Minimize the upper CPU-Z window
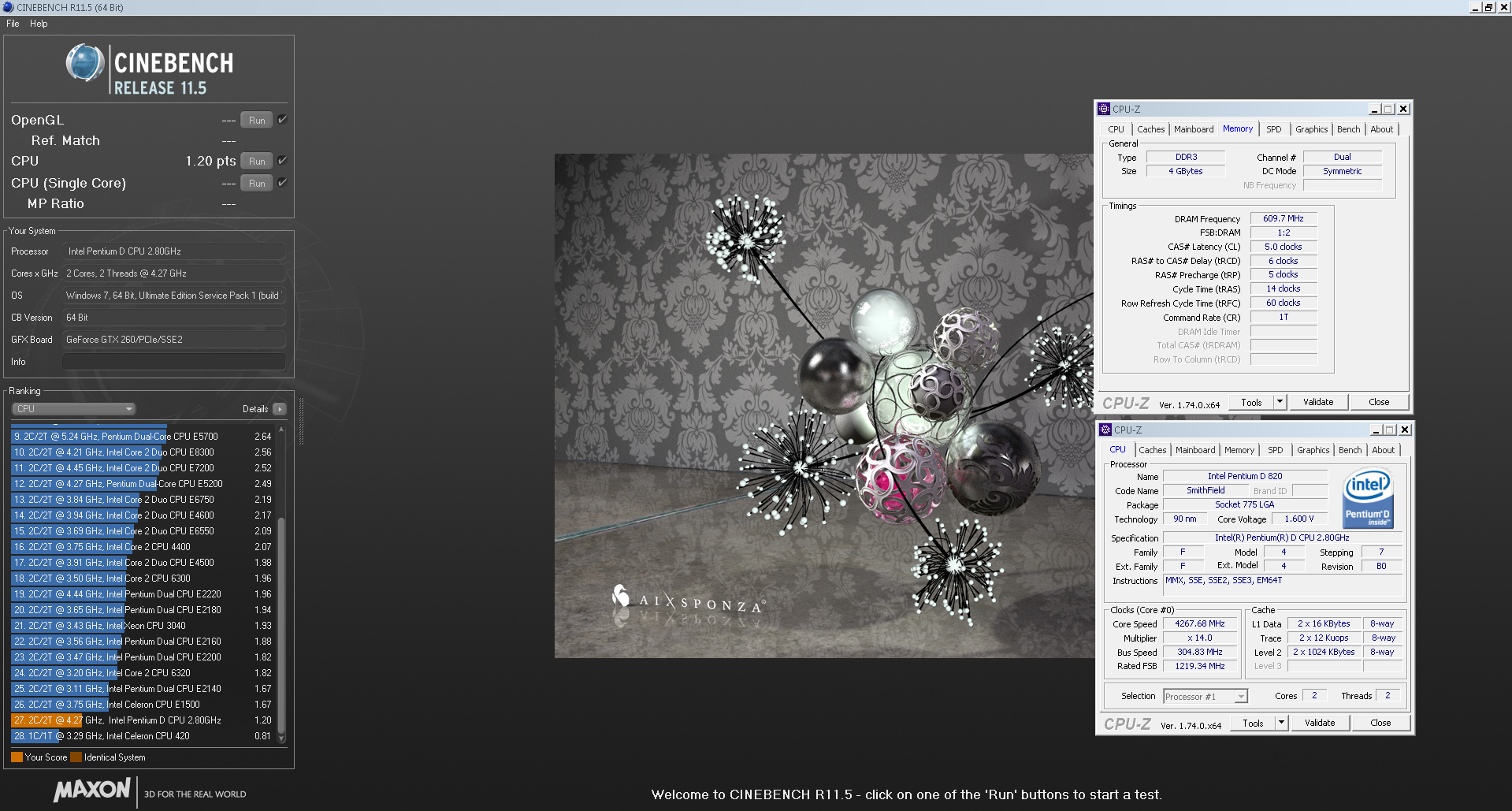Screen dimensions: 1512x811 coord(1374,110)
